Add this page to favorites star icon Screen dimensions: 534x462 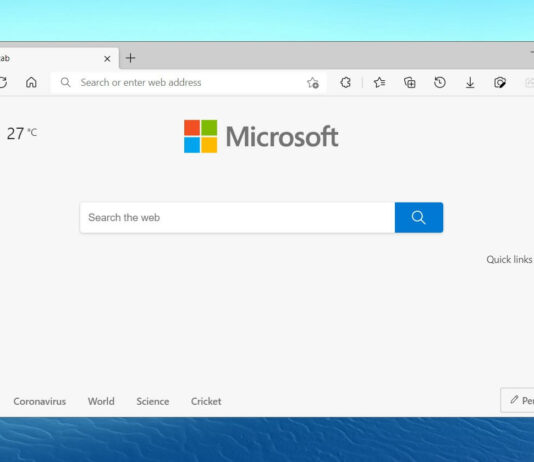point(313,83)
